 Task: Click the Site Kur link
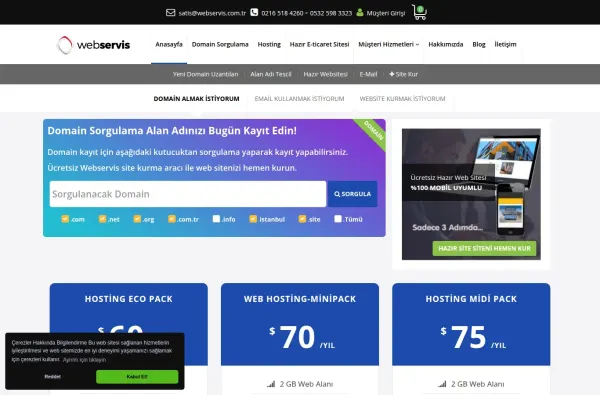[x=403, y=74]
